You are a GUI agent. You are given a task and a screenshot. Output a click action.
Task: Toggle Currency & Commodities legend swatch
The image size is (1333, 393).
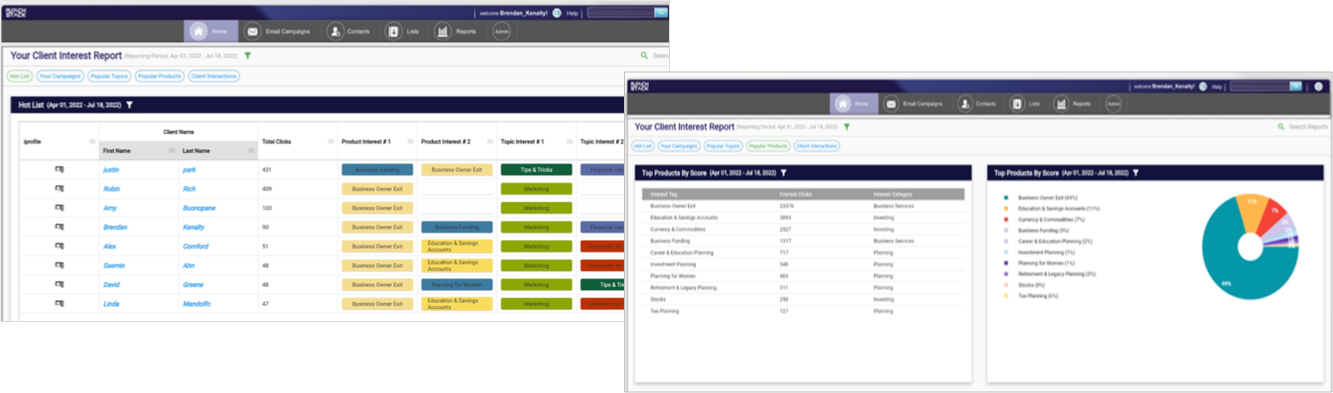tap(1005, 219)
